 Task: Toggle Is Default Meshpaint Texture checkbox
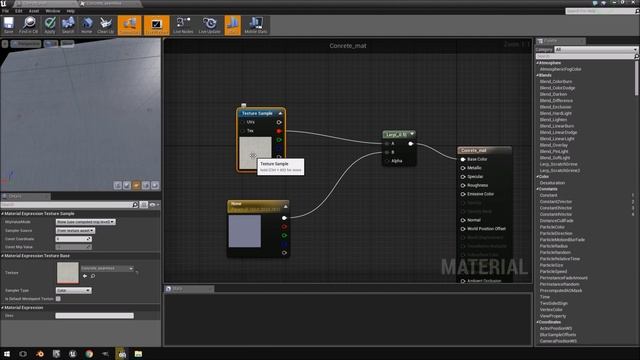click(58, 299)
